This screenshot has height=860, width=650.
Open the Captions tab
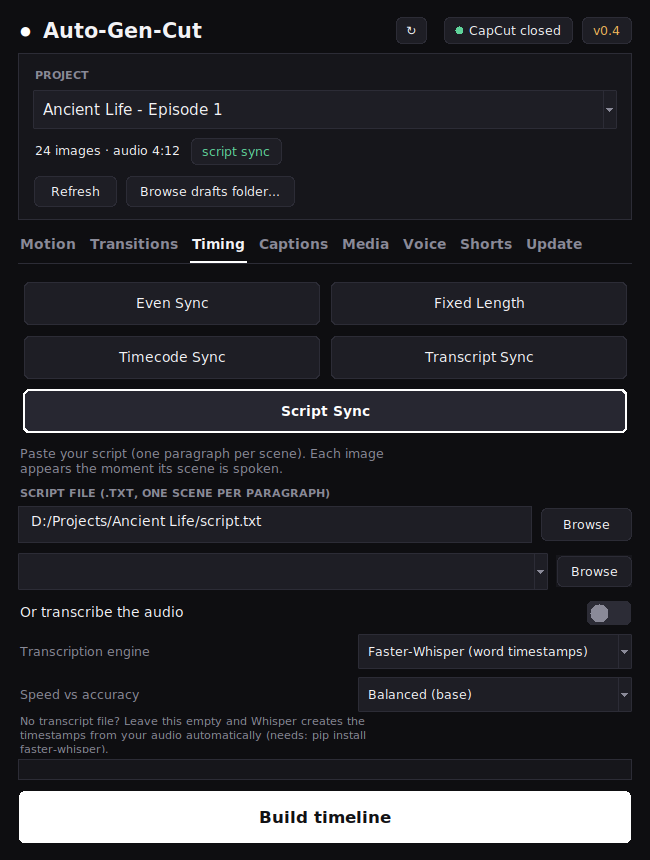pyautogui.click(x=293, y=244)
